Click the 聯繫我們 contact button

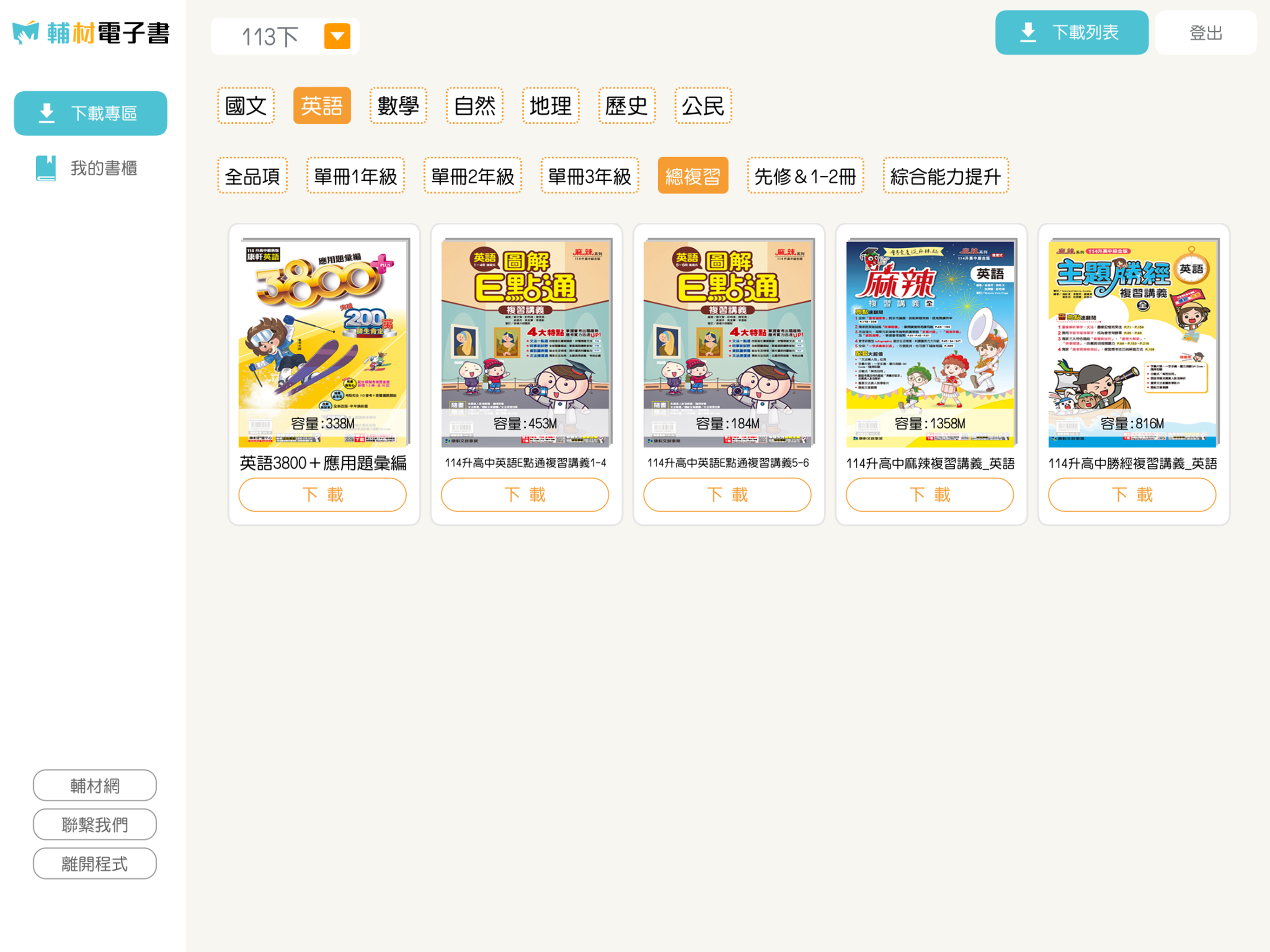tap(95, 824)
